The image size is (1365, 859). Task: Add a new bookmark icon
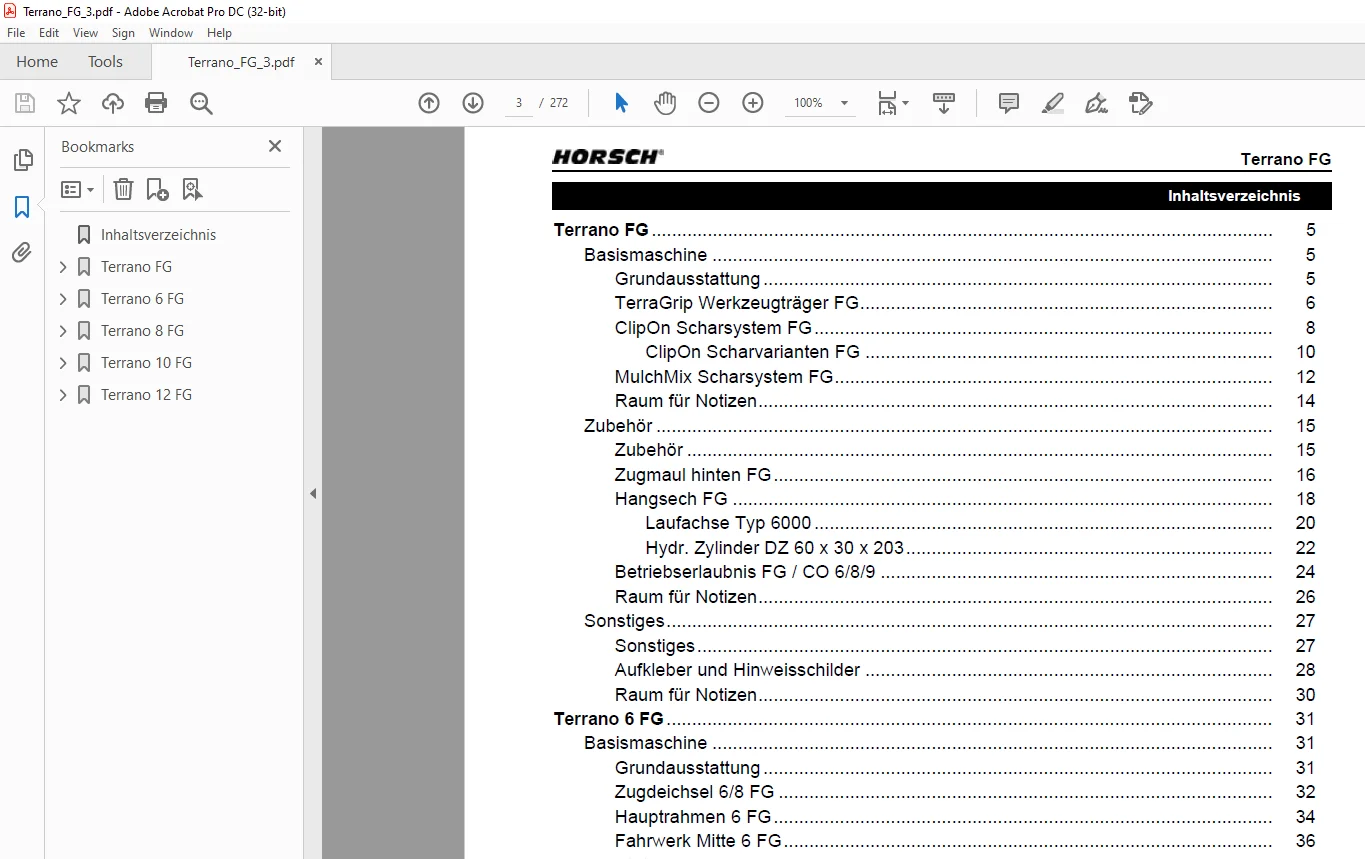point(157,189)
